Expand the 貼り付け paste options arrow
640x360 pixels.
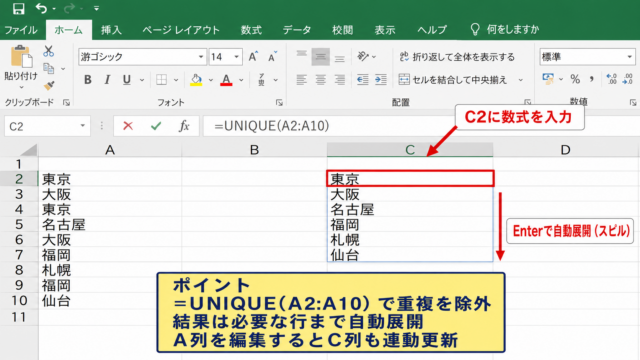tap(21, 87)
